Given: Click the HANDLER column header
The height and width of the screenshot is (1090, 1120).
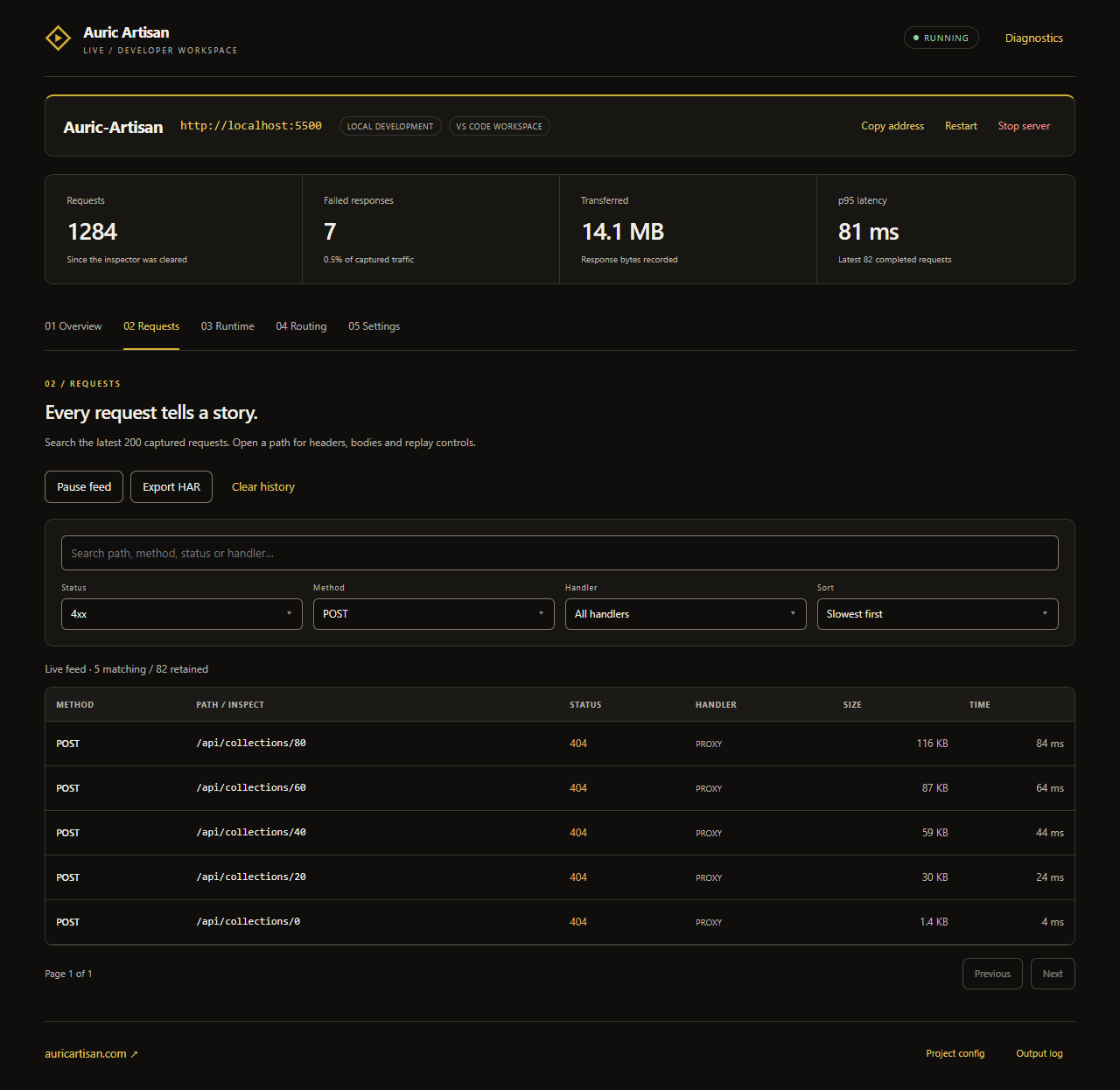Looking at the screenshot, I should click(x=716, y=705).
